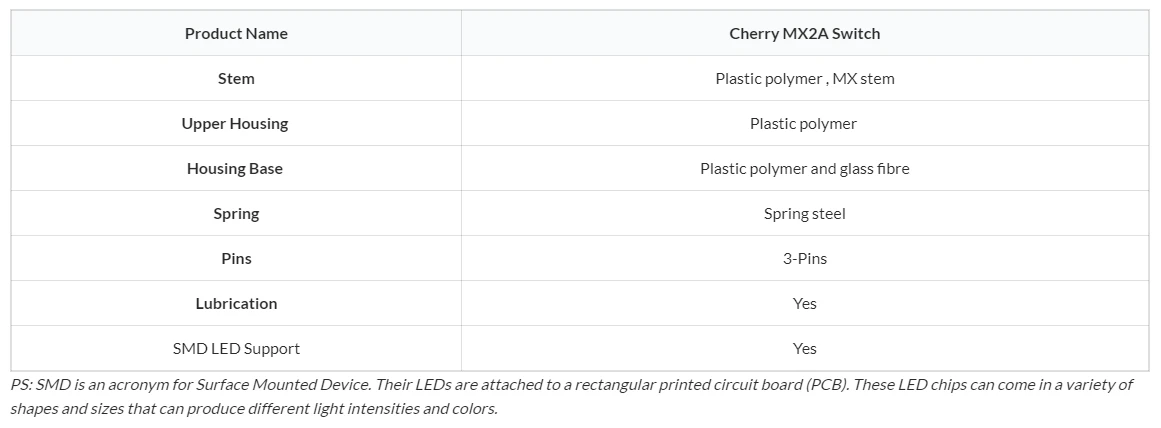Screen dimensions: 1161x428
Task: Click the PS: SMD acronym note text
Action: click(572, 396)
